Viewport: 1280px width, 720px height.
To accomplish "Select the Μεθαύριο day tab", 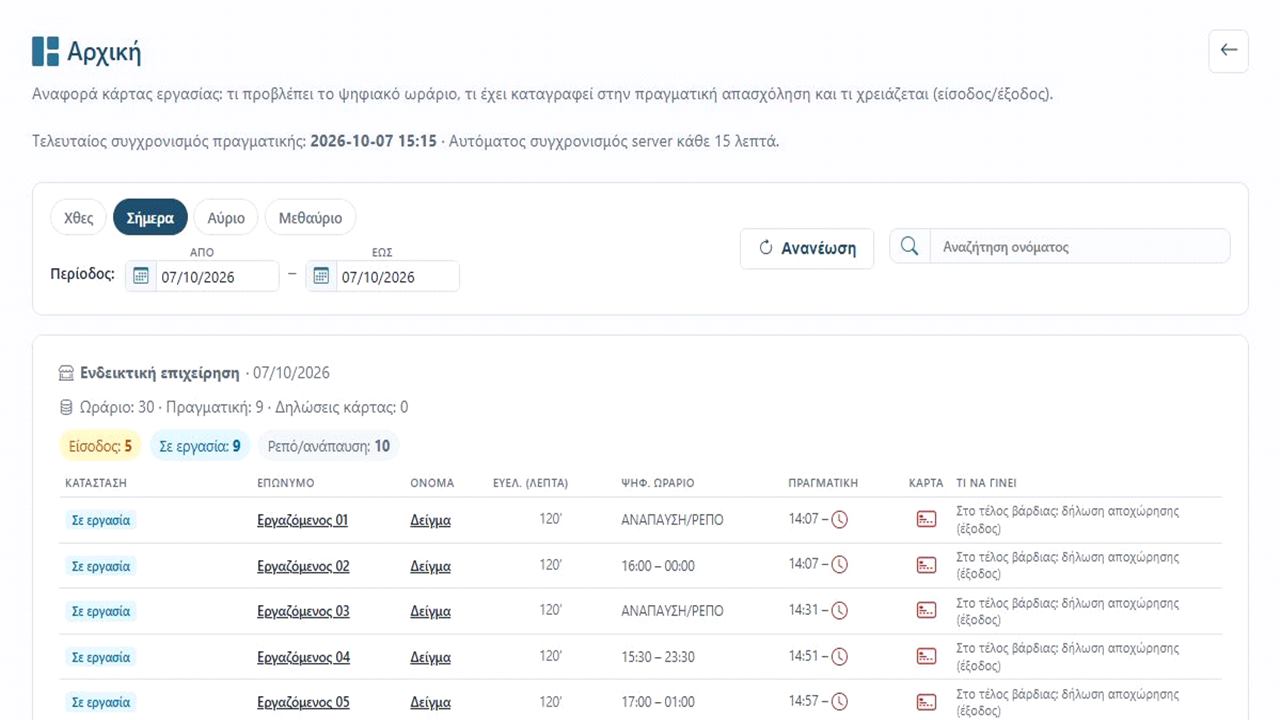I will [x=310, y=218].
